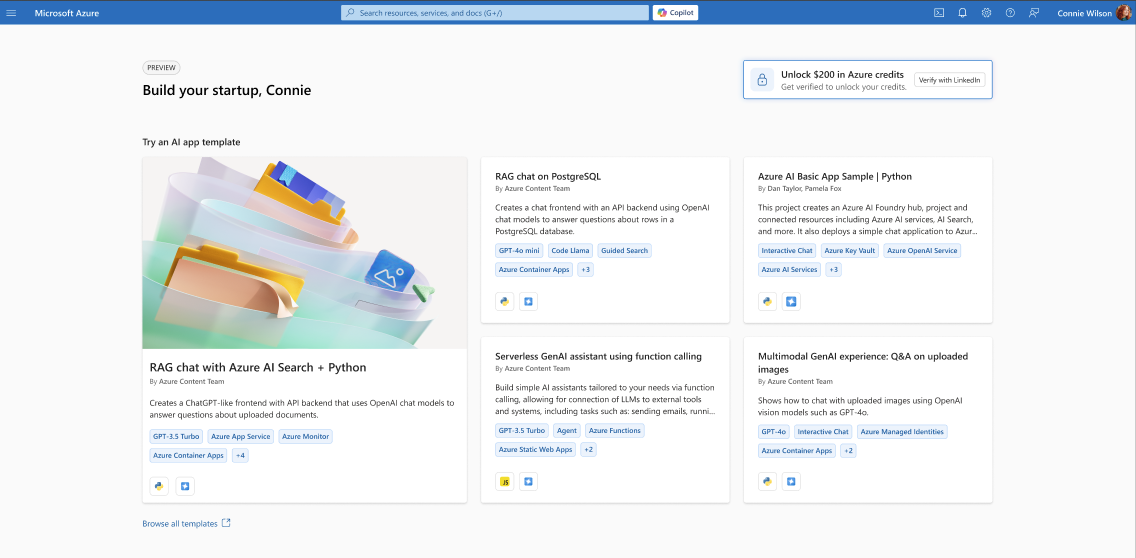1136x558 pixels.
Task: Open the help question mark
Action: point(1010,13)
